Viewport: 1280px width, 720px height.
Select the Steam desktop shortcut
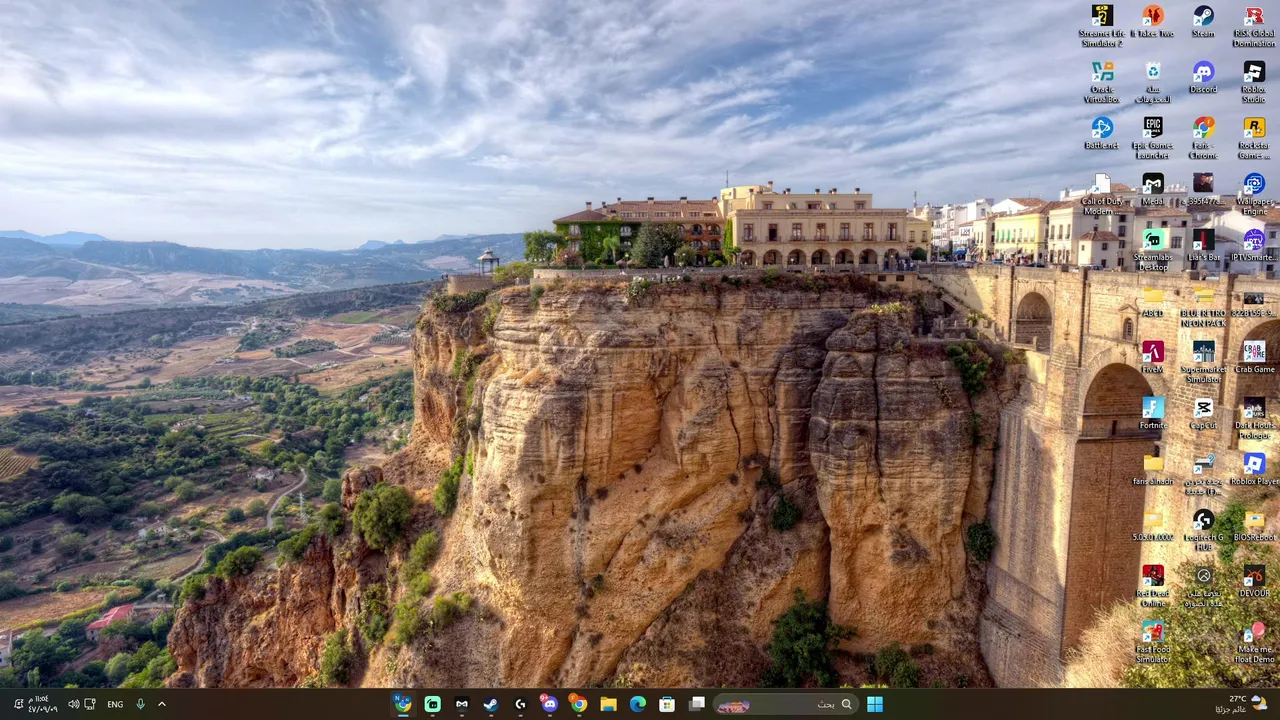(1203, 22)
